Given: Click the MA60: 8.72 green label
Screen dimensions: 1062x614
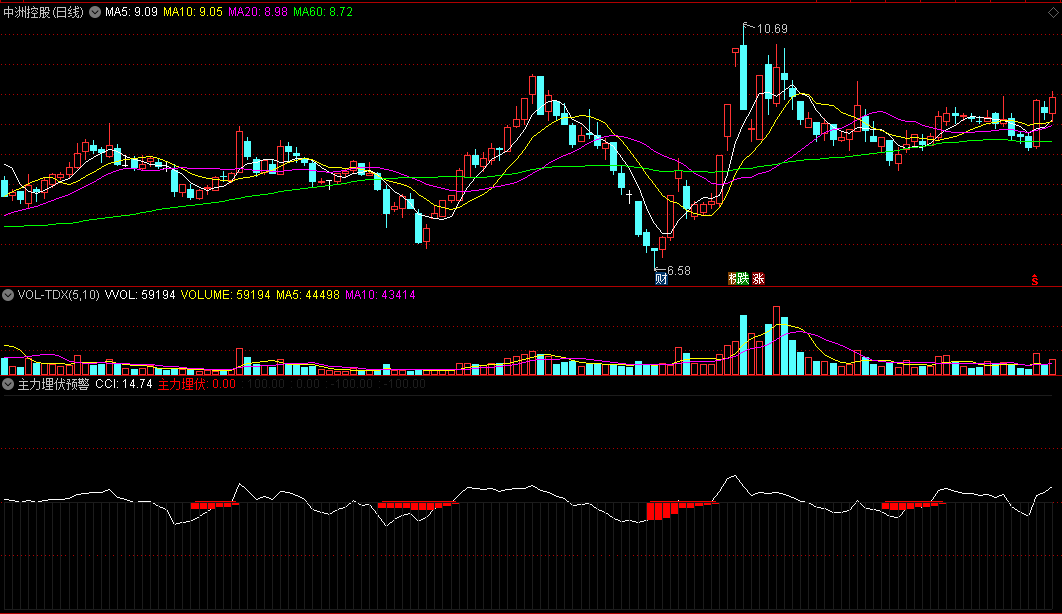Looking at the screenshot, I should 323,12.
